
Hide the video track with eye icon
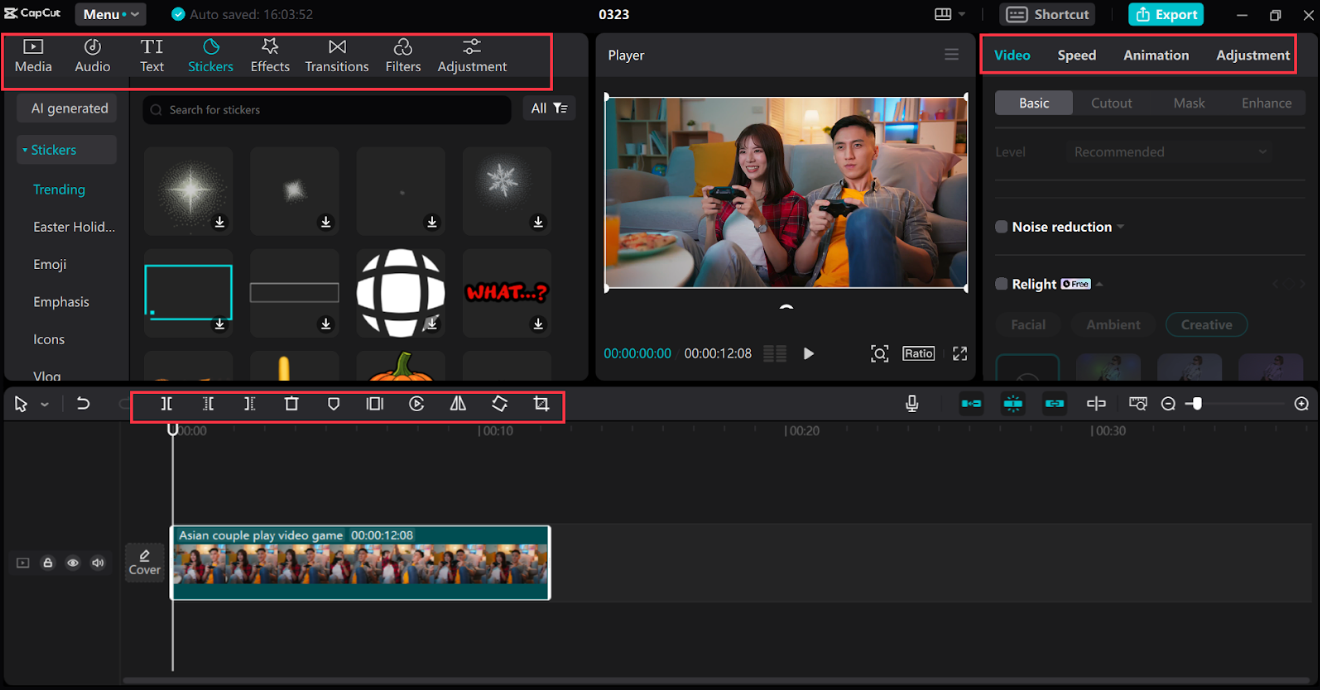(x=72, y=563)
